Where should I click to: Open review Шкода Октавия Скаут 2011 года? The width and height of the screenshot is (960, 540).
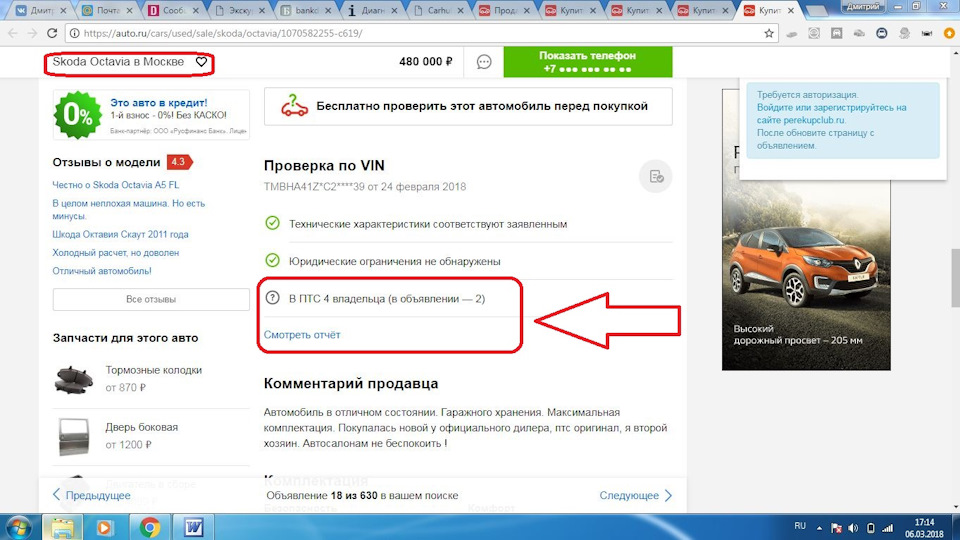120,234
